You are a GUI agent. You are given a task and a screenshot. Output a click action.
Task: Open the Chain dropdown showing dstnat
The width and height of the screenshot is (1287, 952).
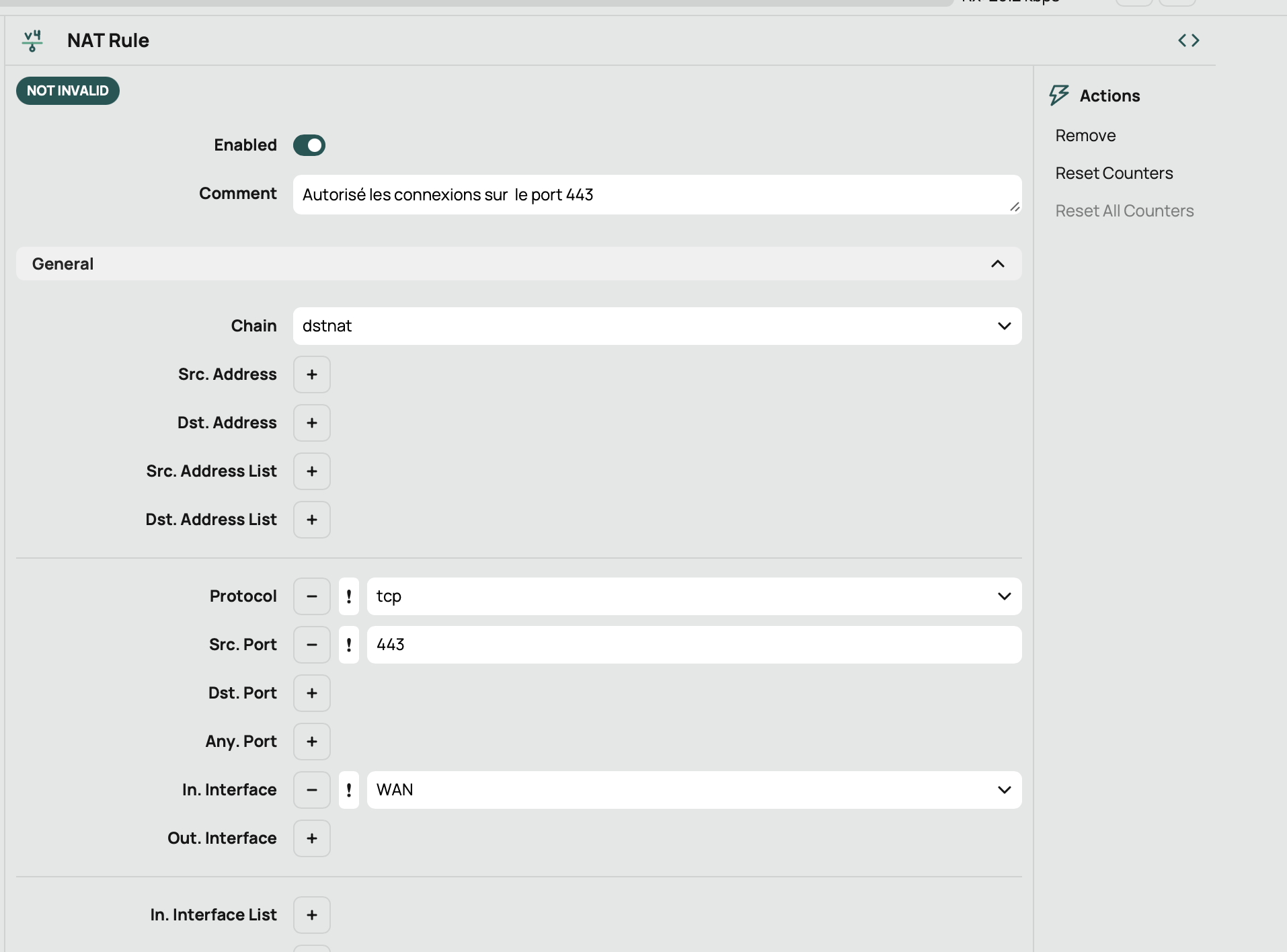656,326
